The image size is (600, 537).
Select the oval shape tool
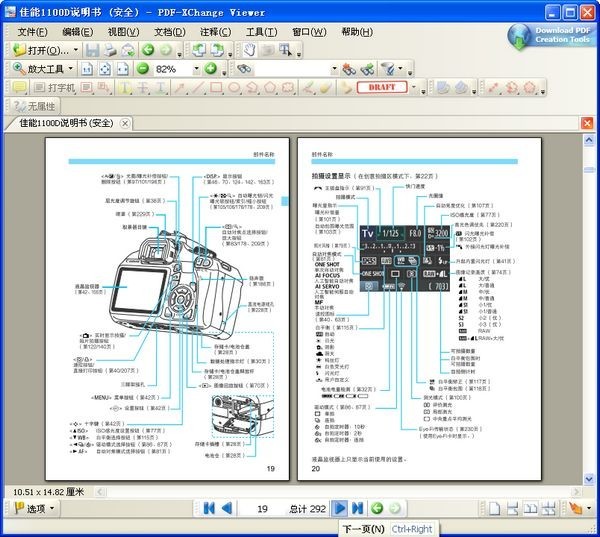coord(234,88)
